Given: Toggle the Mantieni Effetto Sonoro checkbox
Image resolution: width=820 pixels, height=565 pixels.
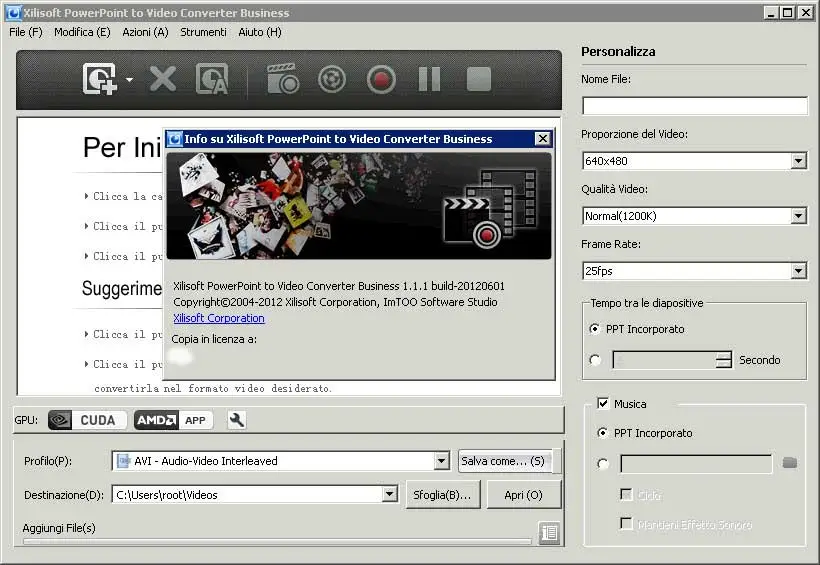Looking at the screenshot, I should pos(626,523).
